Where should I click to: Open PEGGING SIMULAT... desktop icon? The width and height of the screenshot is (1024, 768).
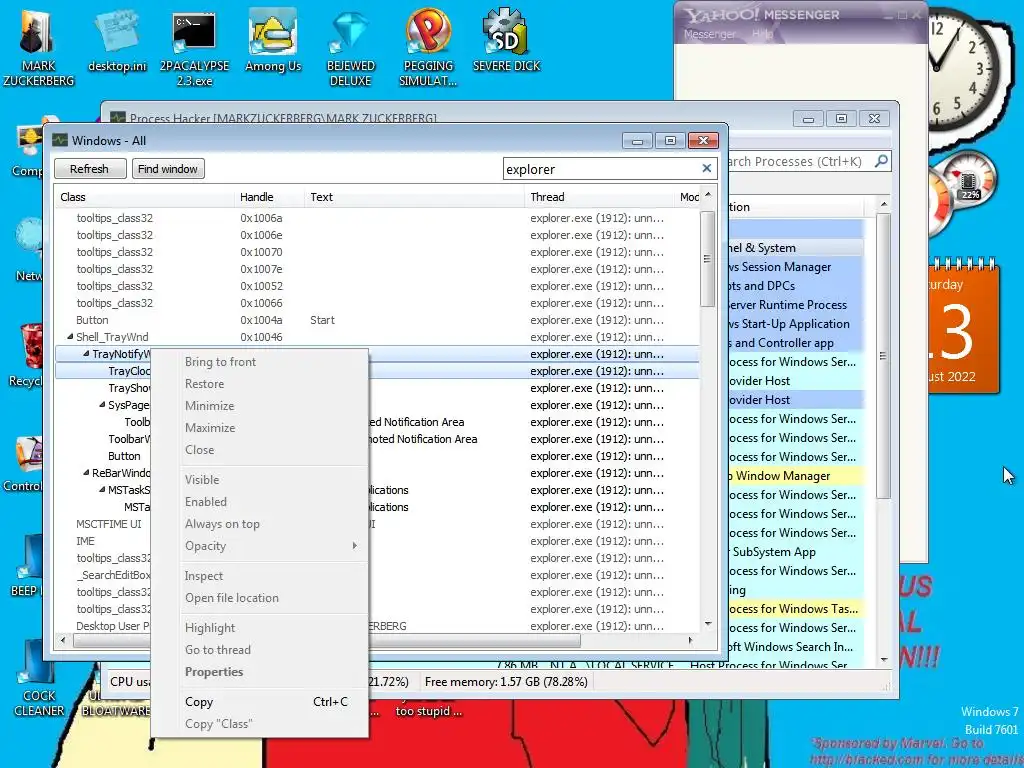tap(428, 47)
